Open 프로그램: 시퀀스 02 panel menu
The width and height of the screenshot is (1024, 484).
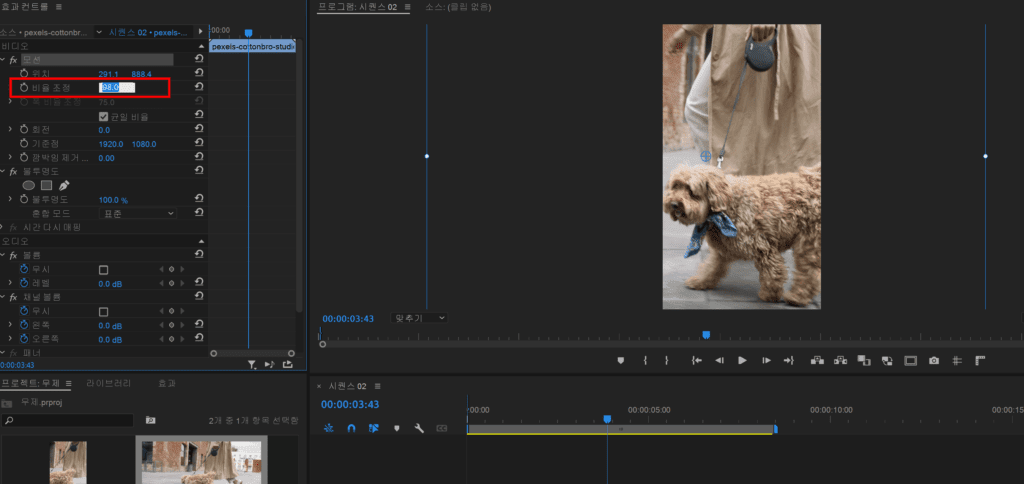pyautogui.click(x=408, y=7)
